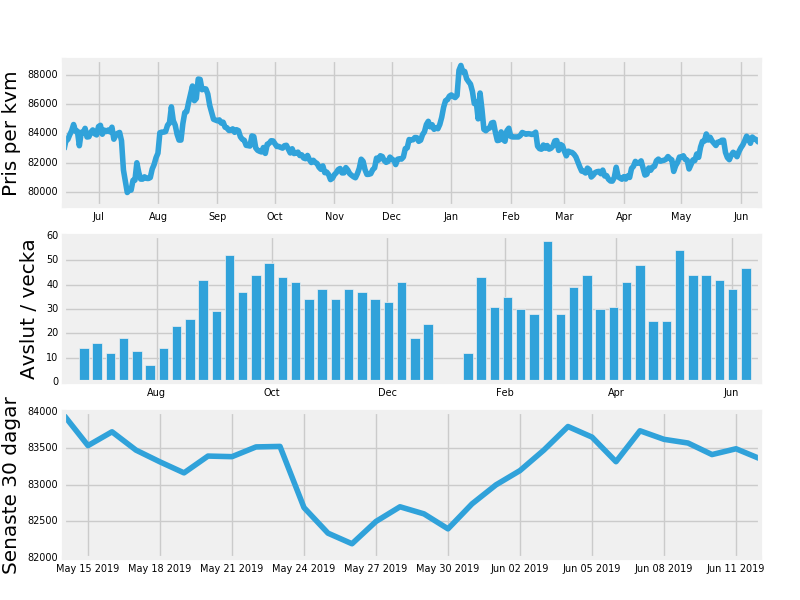Viewport: 800px width, 600px height.
Task: Click Apr under the Pris per kvm chart
Action: coord(623,216)
